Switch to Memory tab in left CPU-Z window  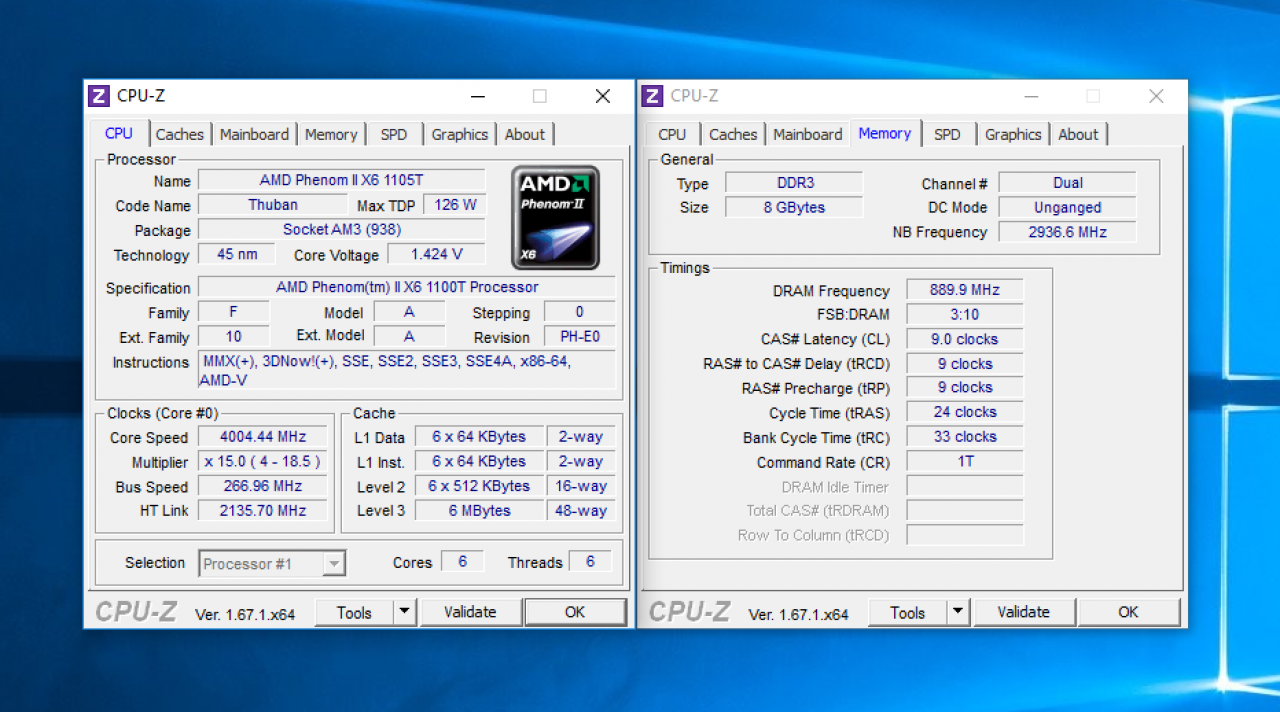(331, 134)
